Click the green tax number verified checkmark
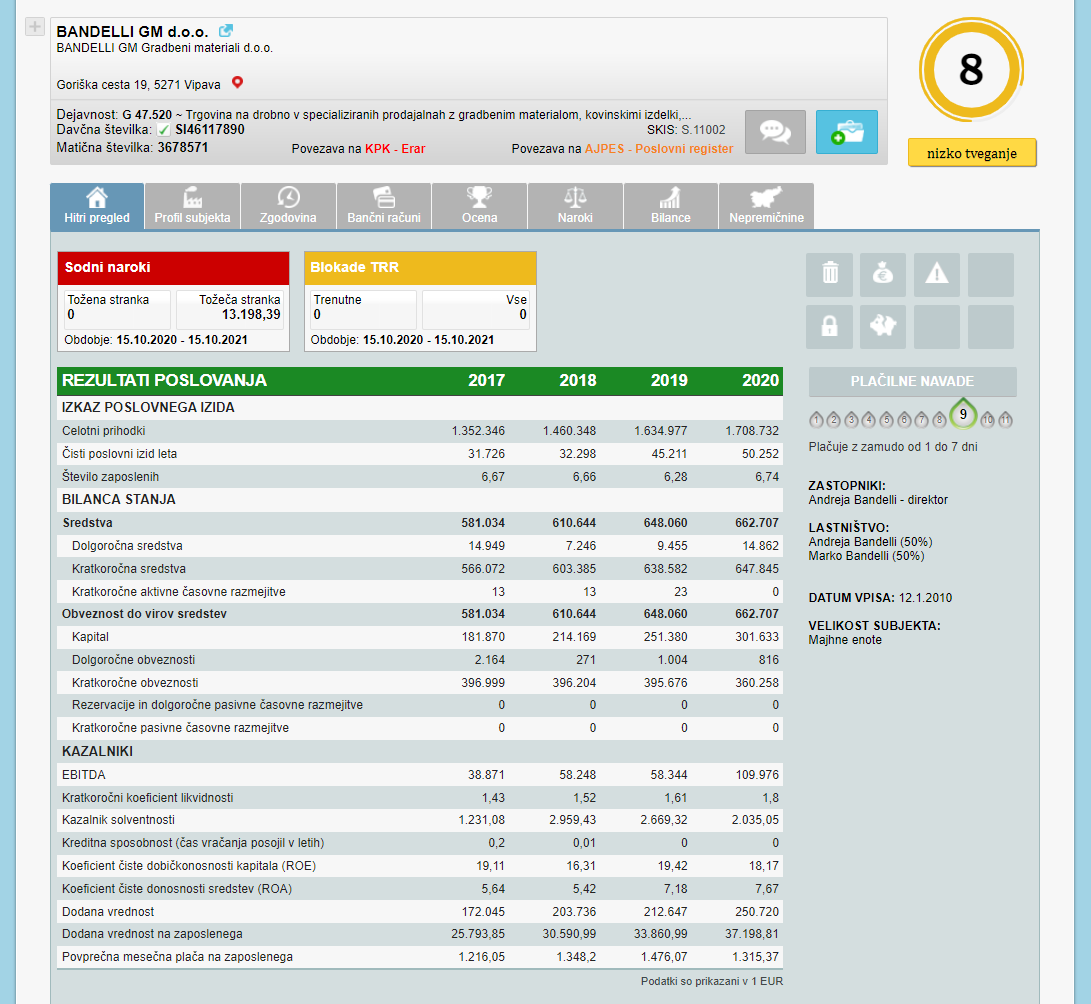1091x1004 pixels. 164,130
